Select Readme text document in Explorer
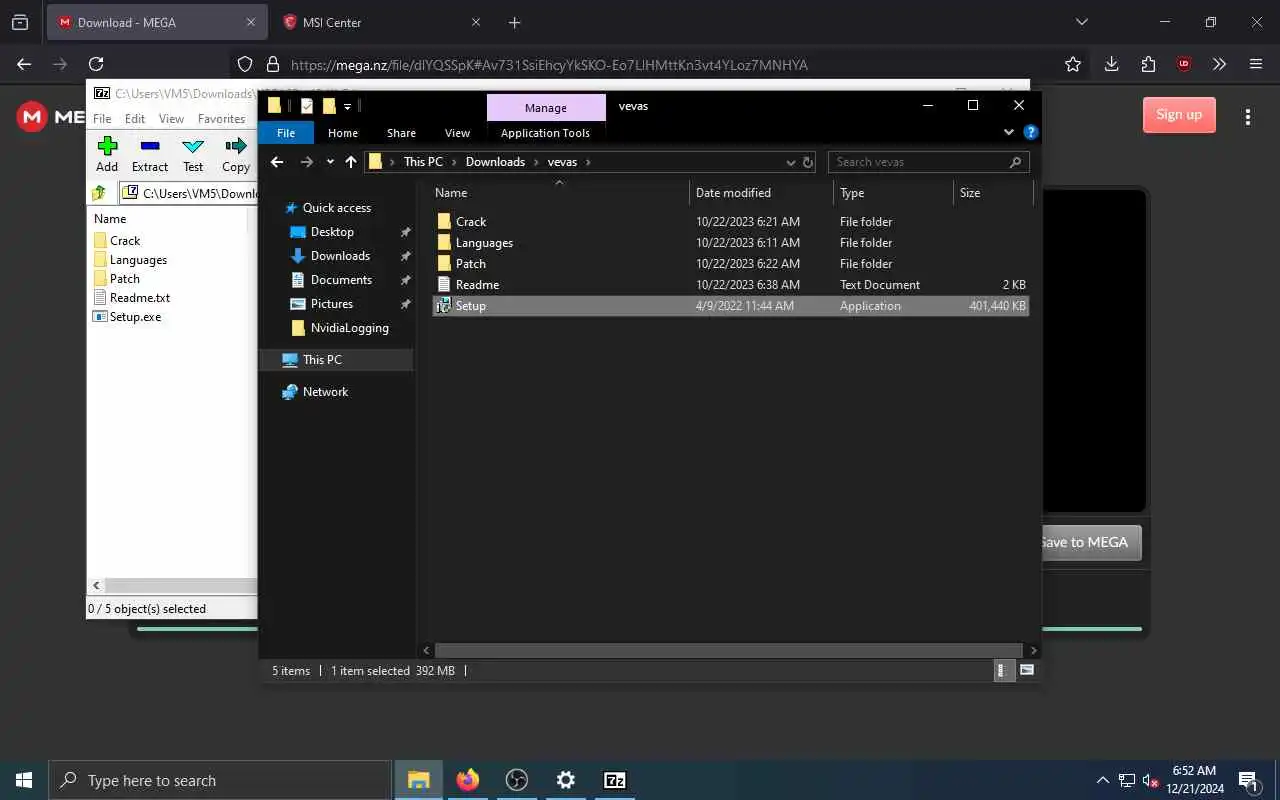The width and height of the screenshot is (1280, 800). click(477, 285)
